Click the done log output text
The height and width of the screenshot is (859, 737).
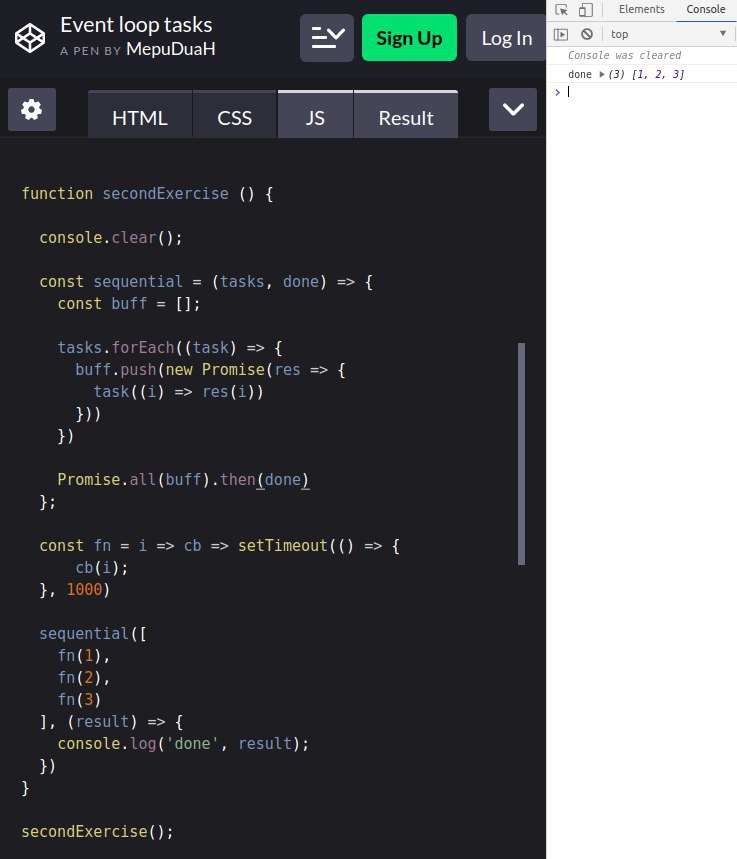pyautogui.click(x=580, y=74)
